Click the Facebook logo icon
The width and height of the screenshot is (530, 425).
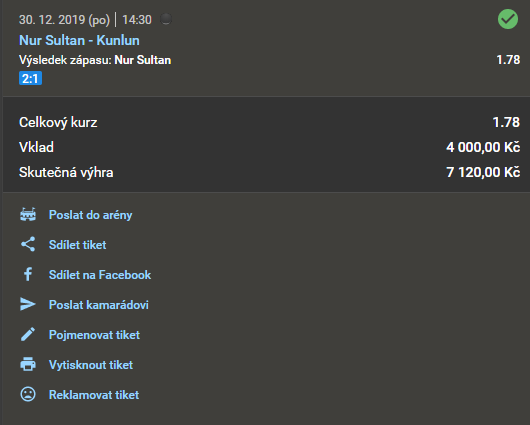(x=28, y=274)
